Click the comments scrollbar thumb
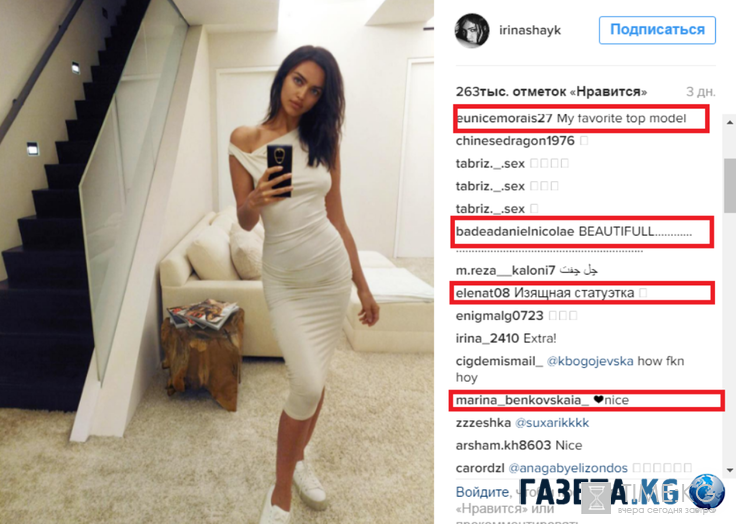The image size is (736, 524). (x=730, y=185)
